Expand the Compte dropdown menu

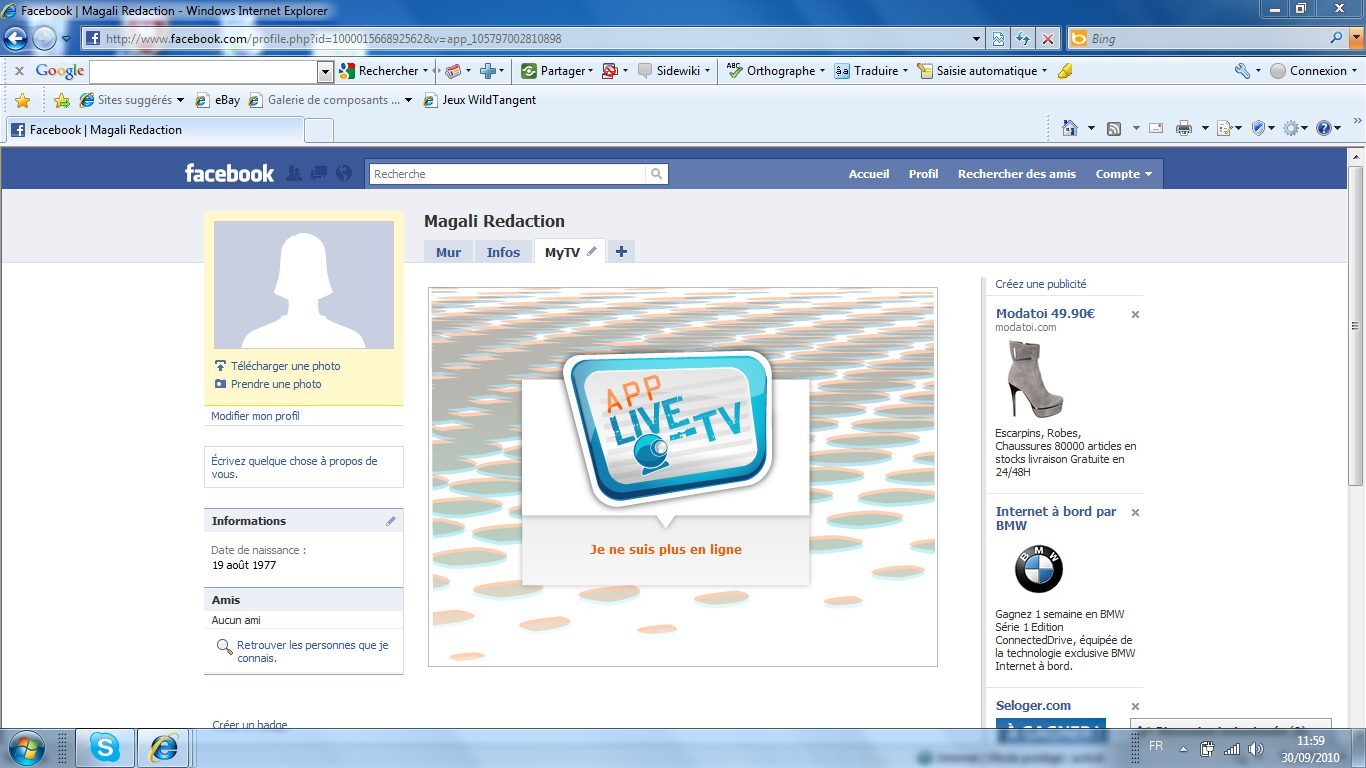(x=1123, y=174)
